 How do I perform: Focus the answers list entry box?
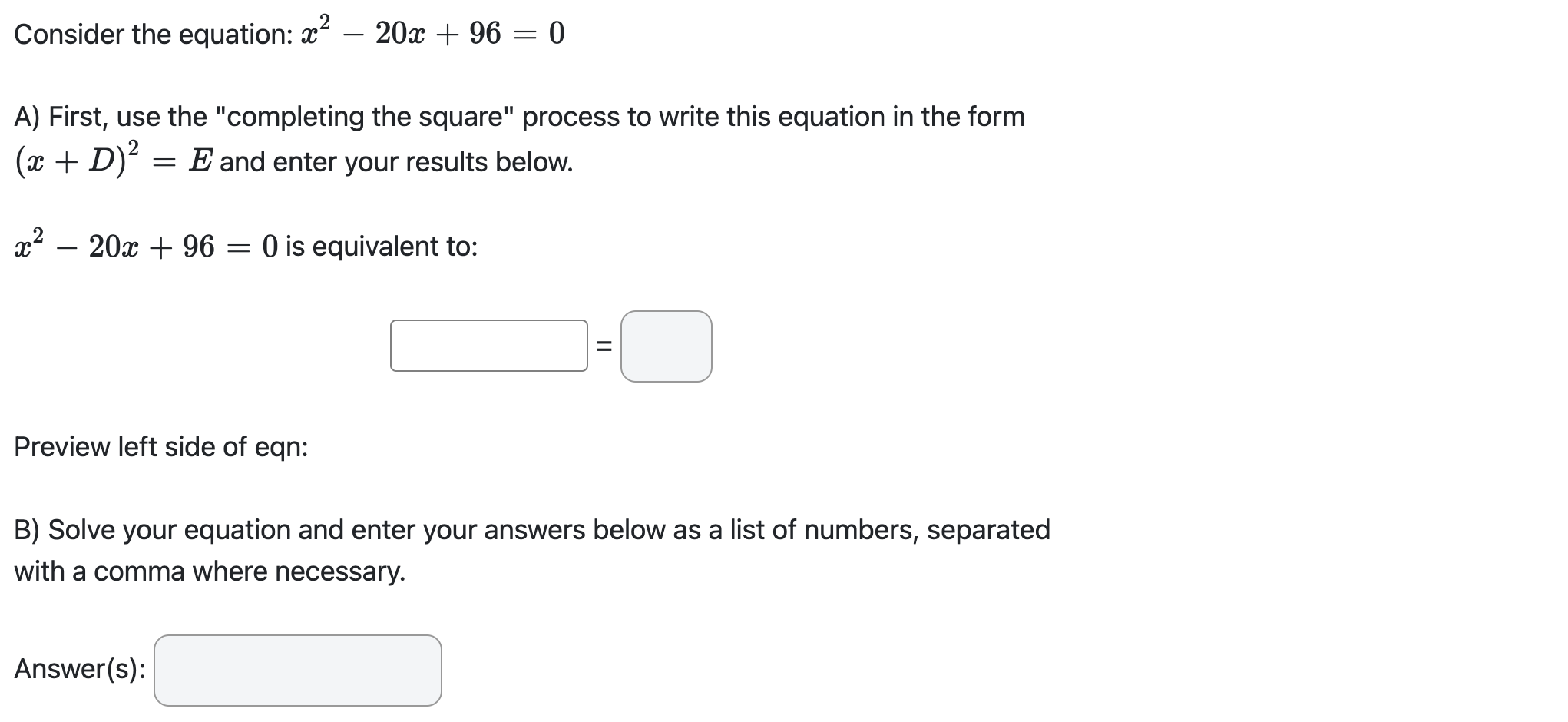pyautogui.click(x=298, y=671)
